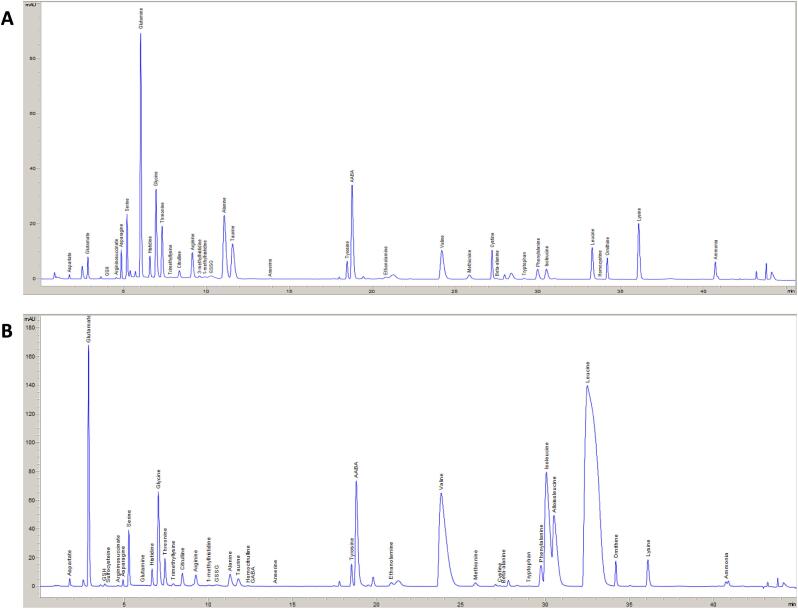The image size is (798, 609).
Task: Click the Glutamate peak label in panel B
Action: tap(89, 331)
